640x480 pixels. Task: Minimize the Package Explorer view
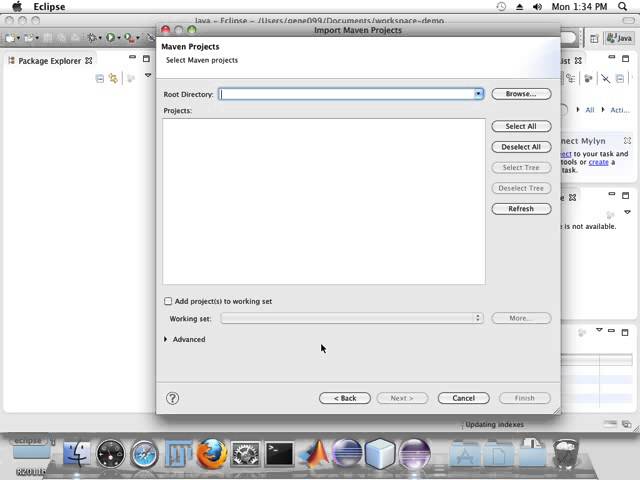pyautogui.click(x=132, y=58)
